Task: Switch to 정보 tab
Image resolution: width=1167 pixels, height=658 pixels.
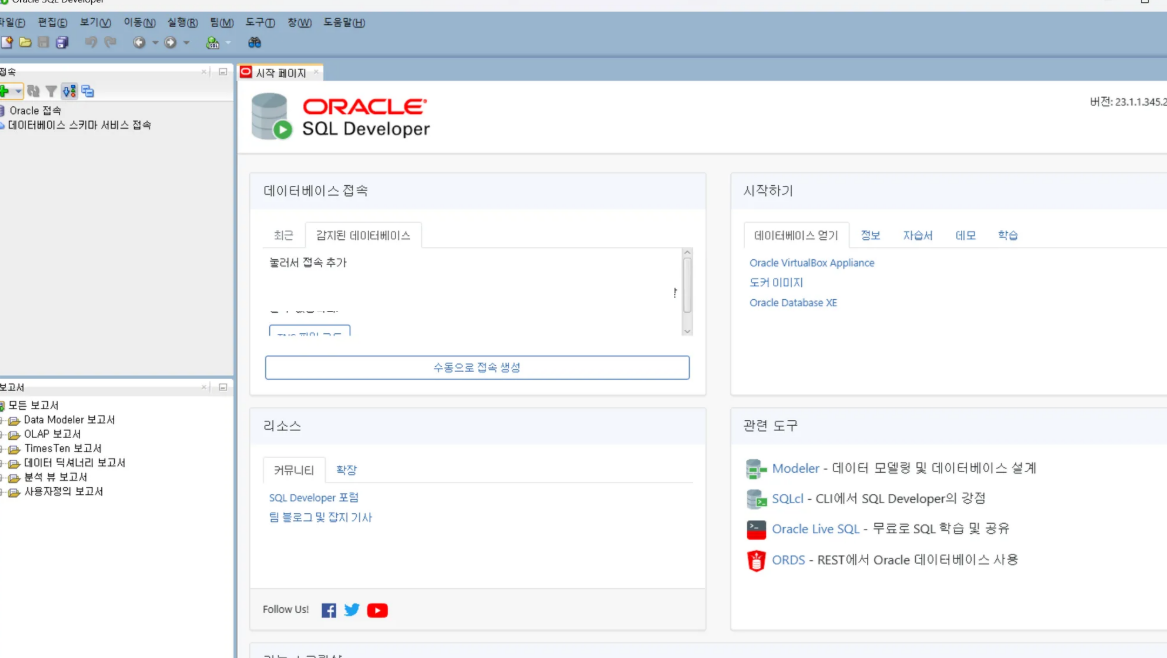Action: click(870, 235)
